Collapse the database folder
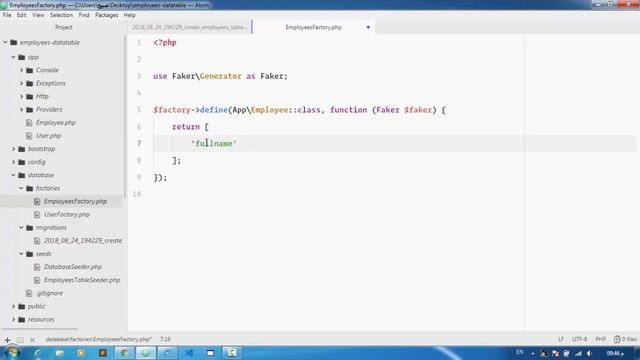The width and height of the screenshot is (640, 360). [13, 175]
